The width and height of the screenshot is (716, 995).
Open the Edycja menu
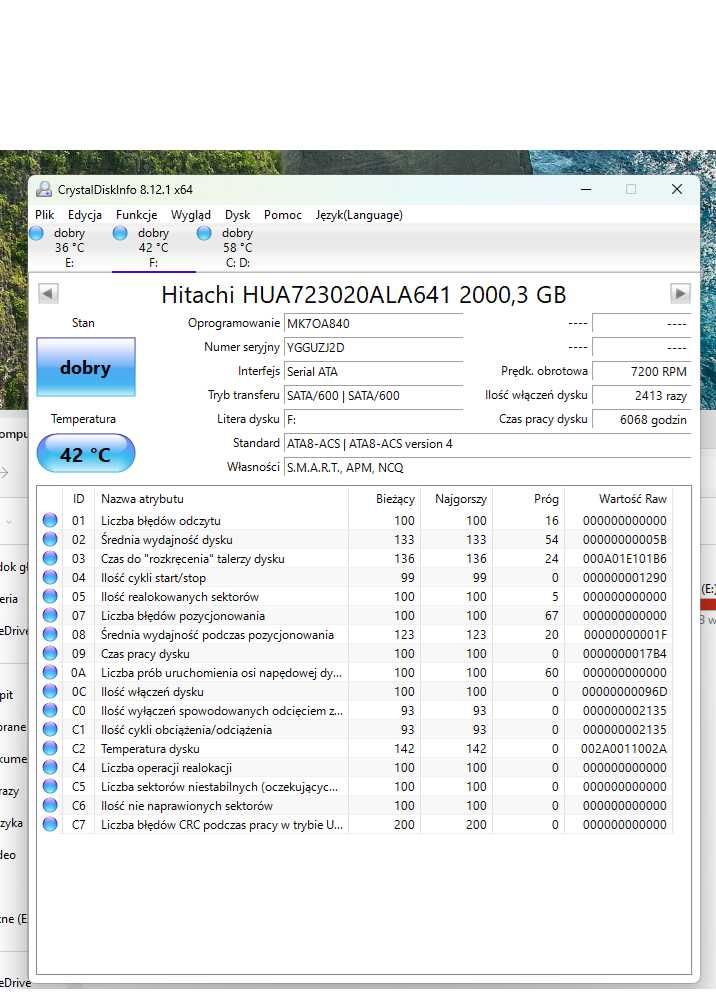click(84, 214)
